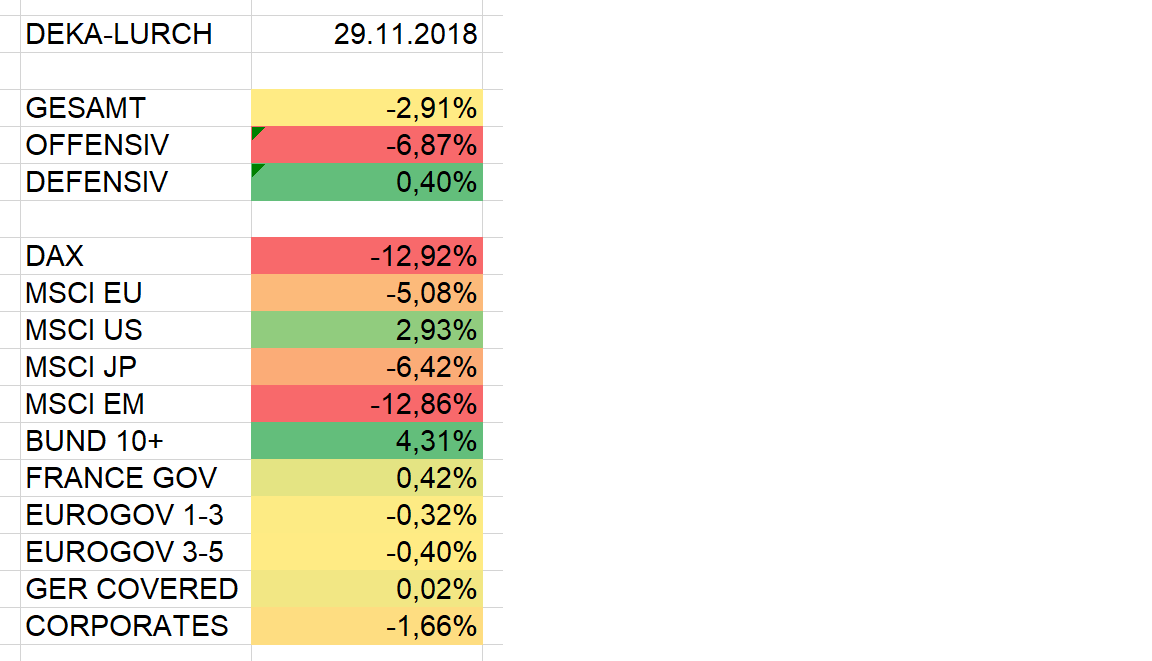Click the FRANCE GOV label cell
The image size is (1152, 661).
tap(122, 478)
